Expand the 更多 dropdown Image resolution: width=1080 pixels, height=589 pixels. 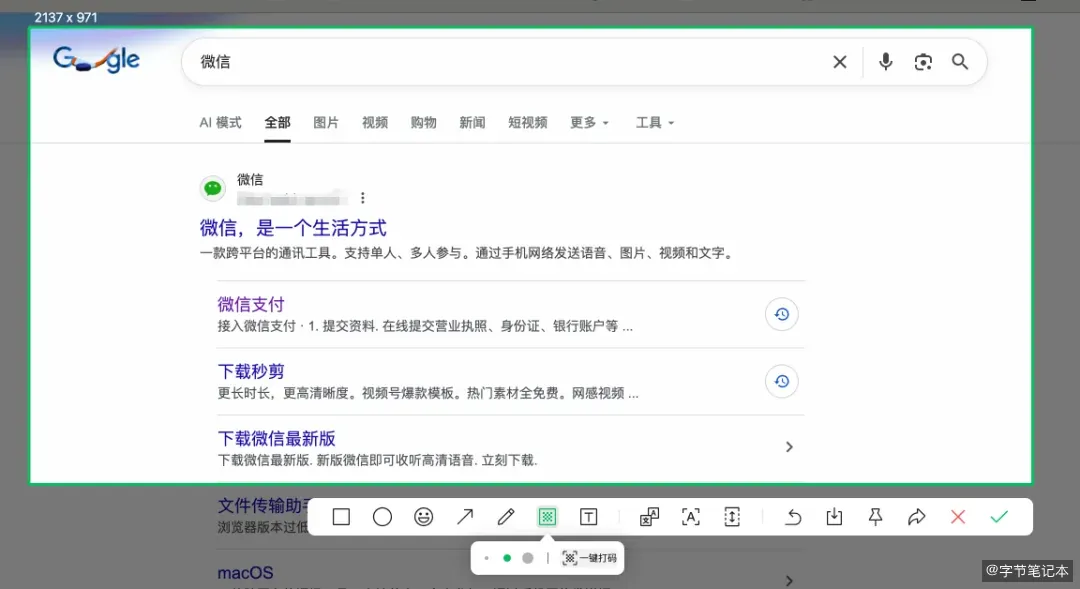[x=590, y=123]
